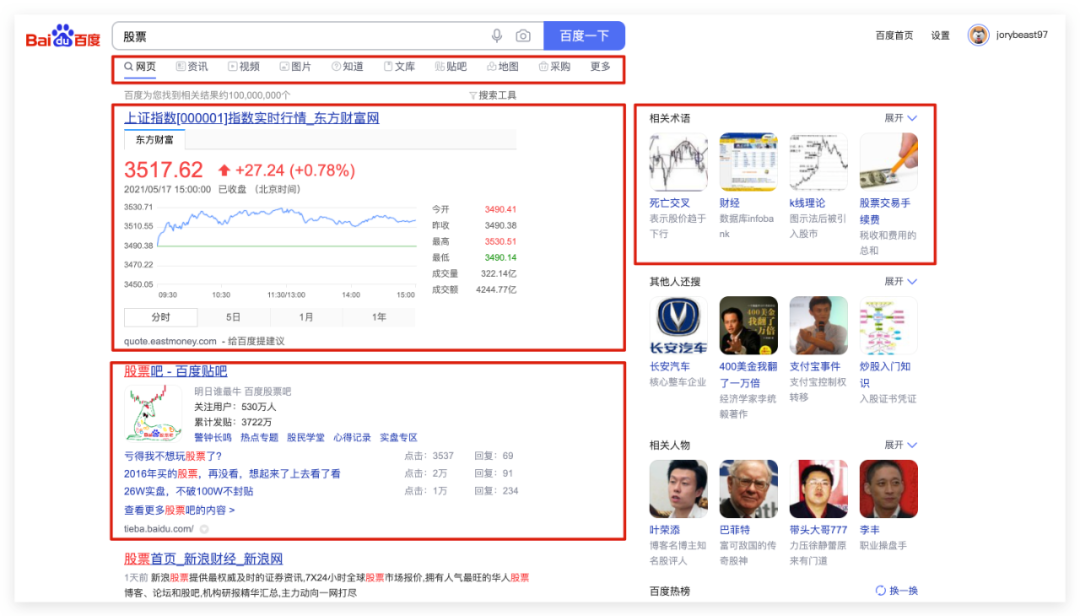
Task: Switch to the 图片 tab
Action: point(295,67)
